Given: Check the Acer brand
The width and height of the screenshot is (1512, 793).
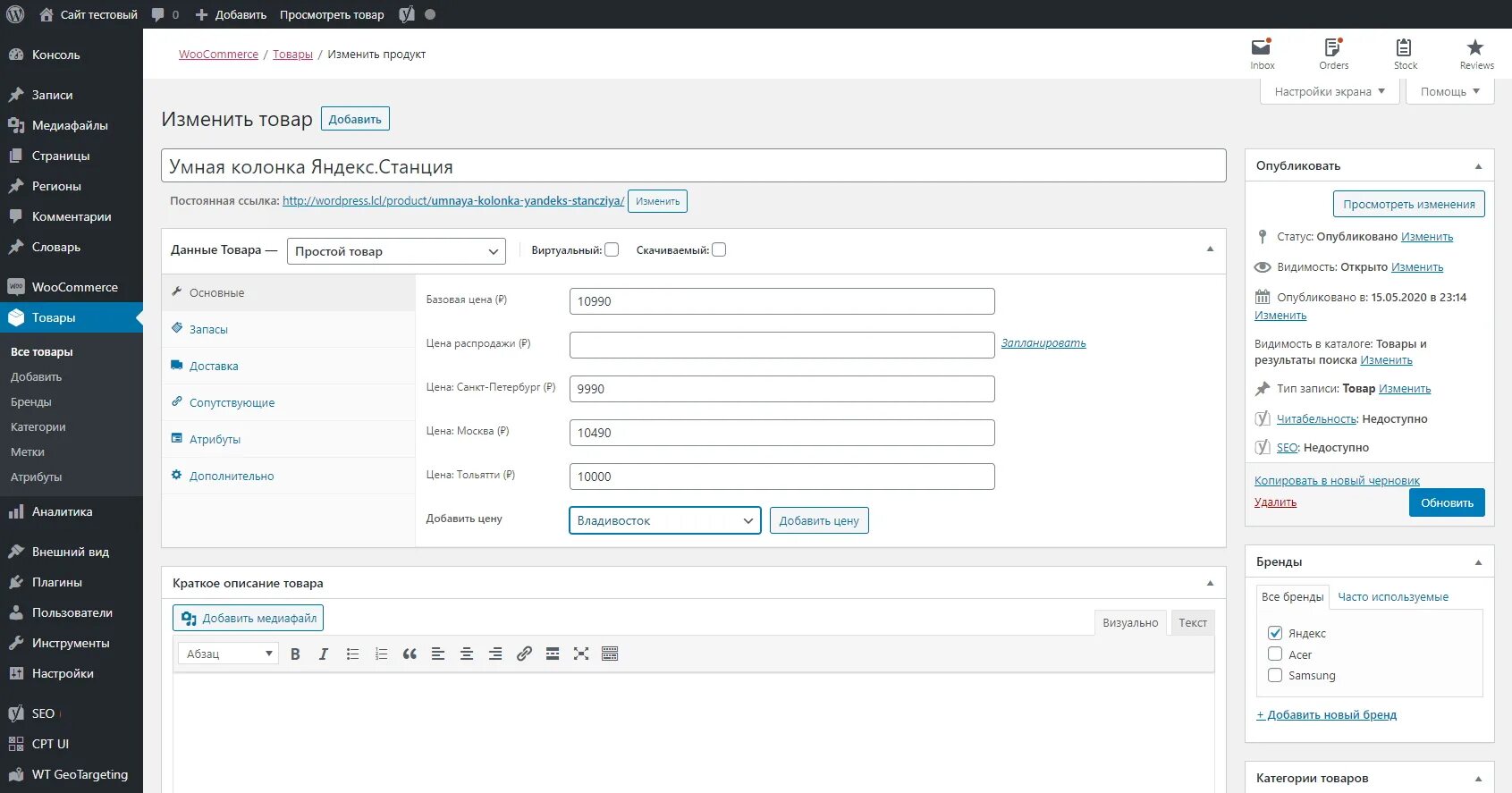Looking at the screenshot, I should pos(1275,654).
